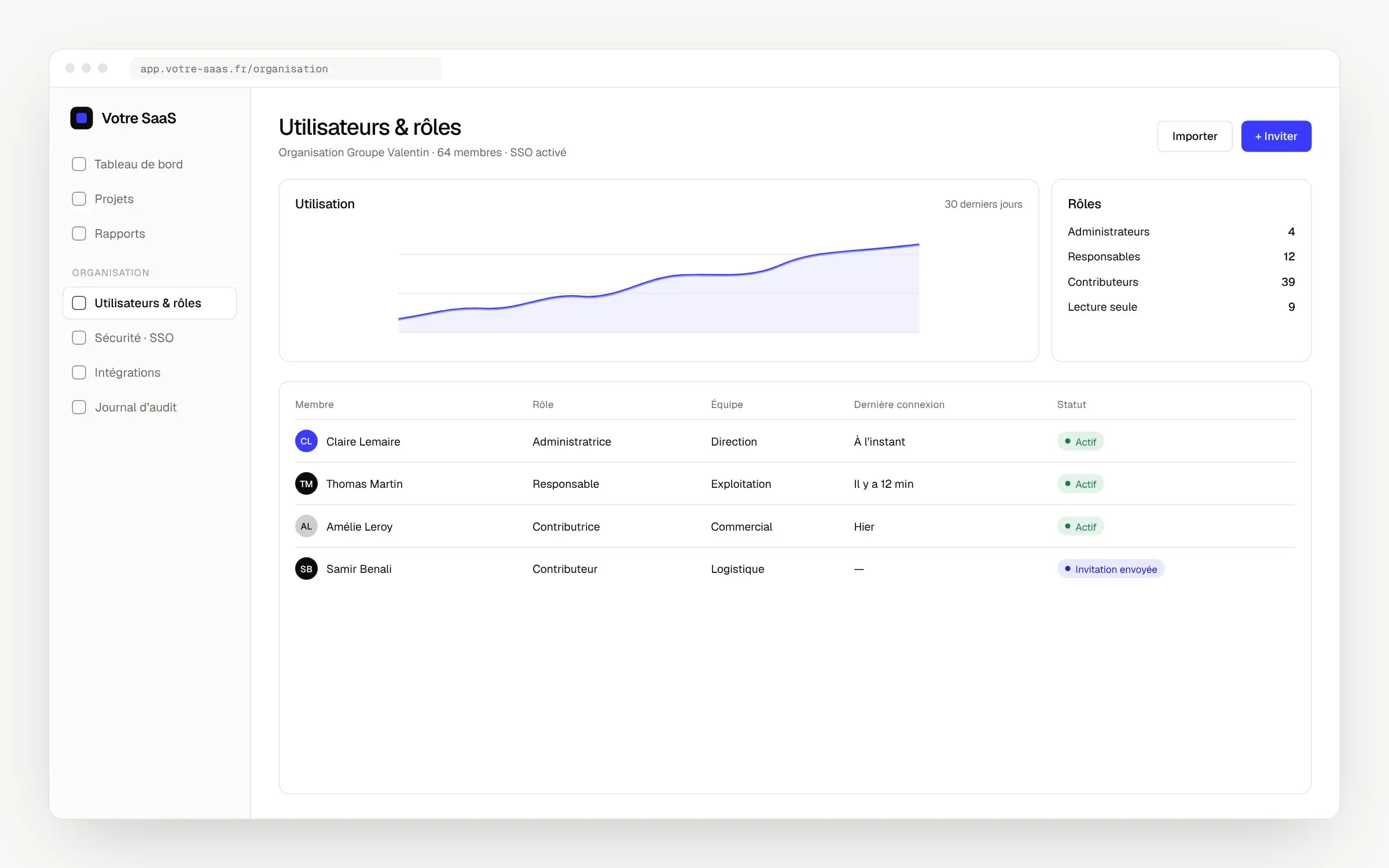Click the + Inviter button
The height and width of the screenshot is (868, 1389).
[x=1276, y=137]
